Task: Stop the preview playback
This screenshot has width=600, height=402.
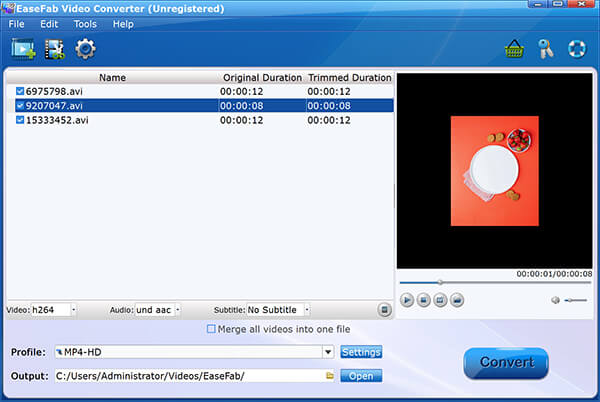Action: point(423,300)
